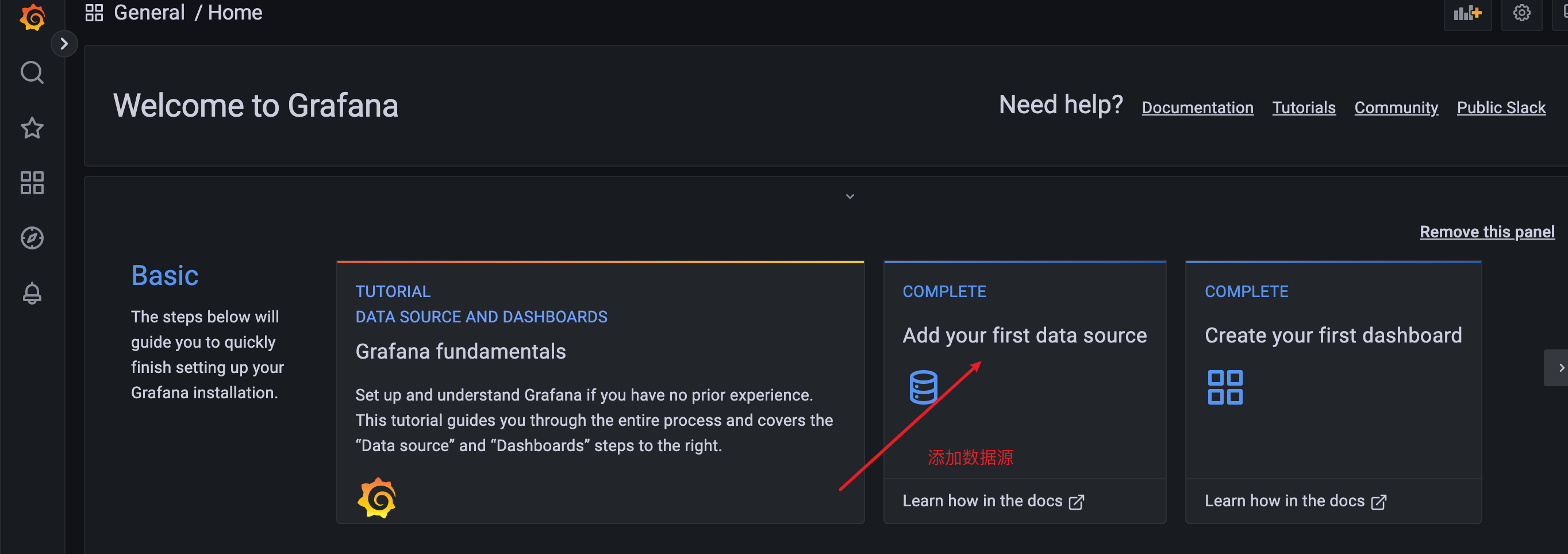Click the Grafana logo in the sidebar
The height and width of the screenshot is (554, 1568).
(32, 17)
